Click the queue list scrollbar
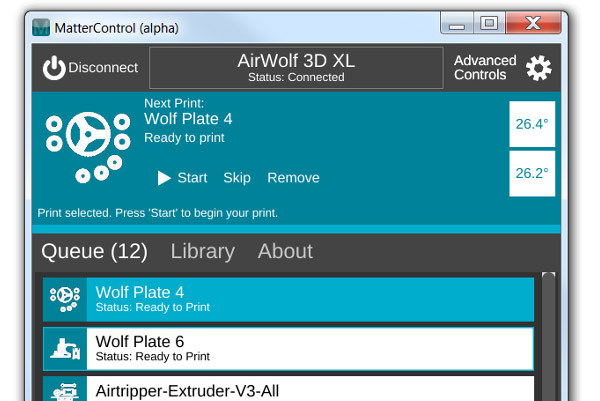 548,337
